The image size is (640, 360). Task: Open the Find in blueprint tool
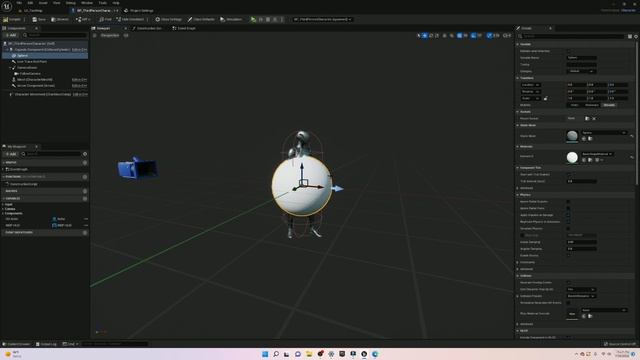click(105, 19)
